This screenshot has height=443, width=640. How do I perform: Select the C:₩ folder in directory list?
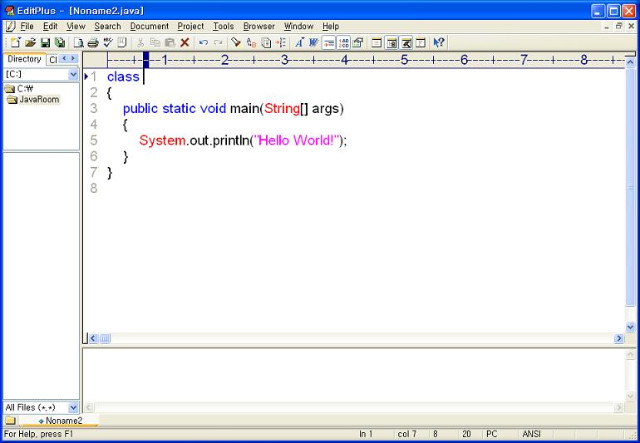click(x=19, y=89)
